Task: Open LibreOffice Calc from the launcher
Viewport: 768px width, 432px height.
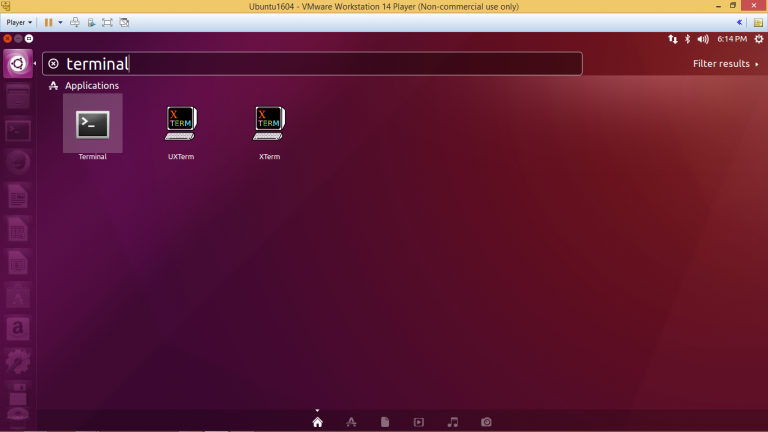Action: coord(18,230)
